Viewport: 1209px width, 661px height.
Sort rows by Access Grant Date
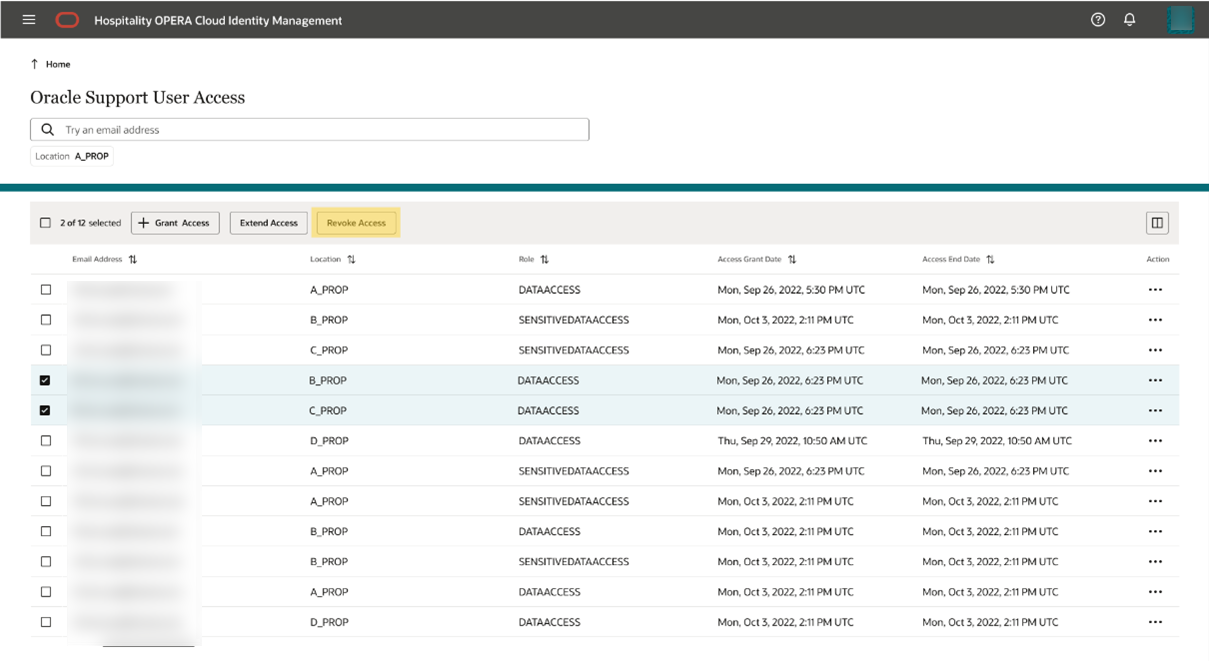[x=791, y=258]
